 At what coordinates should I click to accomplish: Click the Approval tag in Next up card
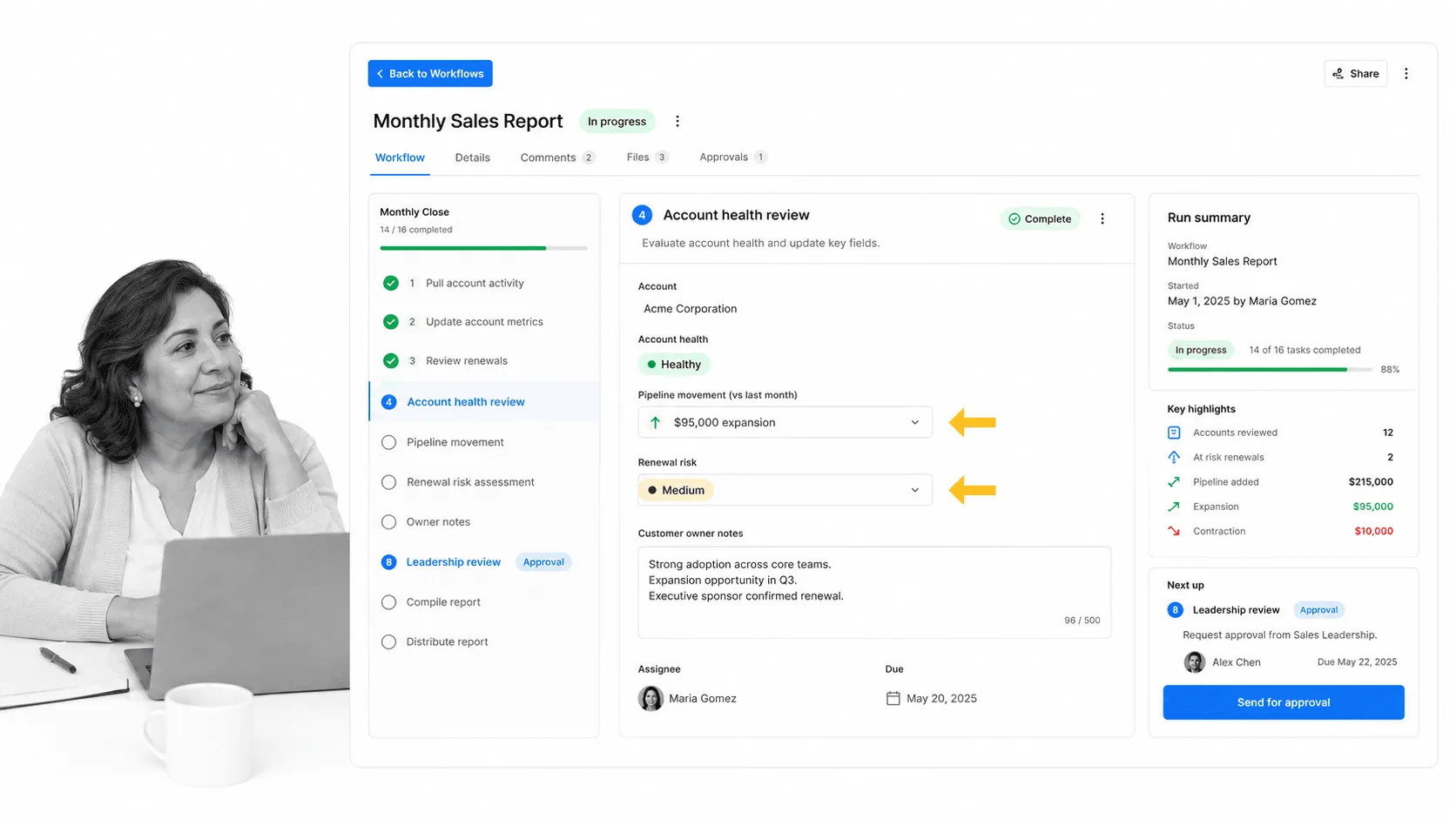click(1318, 610)
